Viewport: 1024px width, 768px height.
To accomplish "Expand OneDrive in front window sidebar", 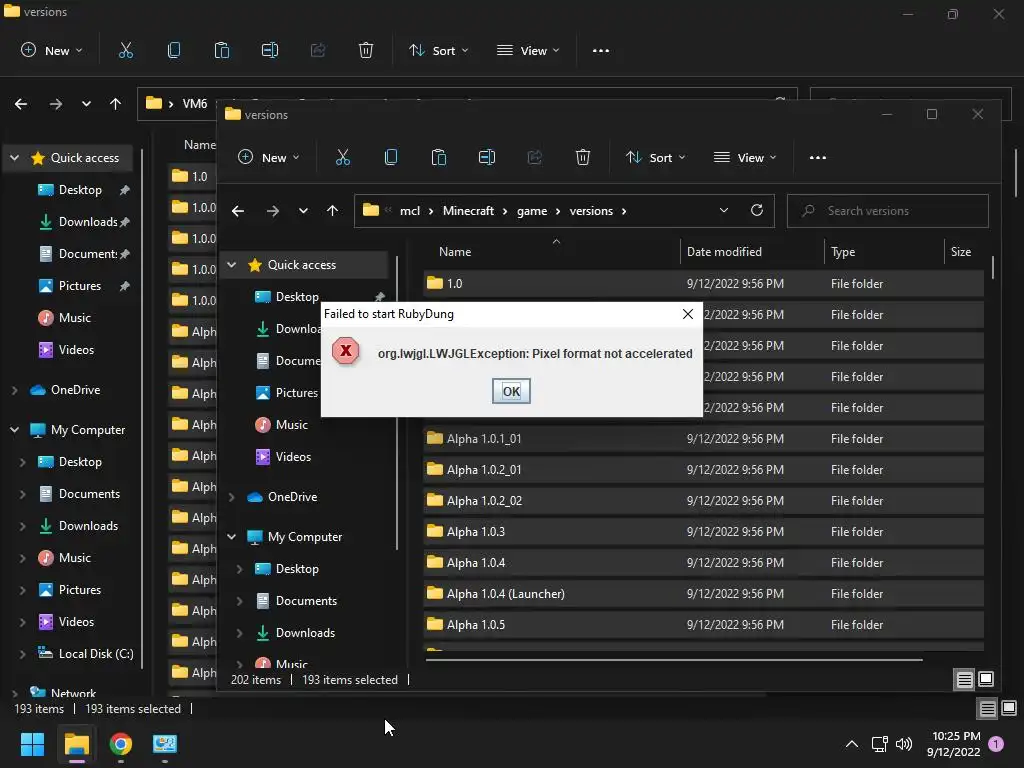I will [231, 497].
